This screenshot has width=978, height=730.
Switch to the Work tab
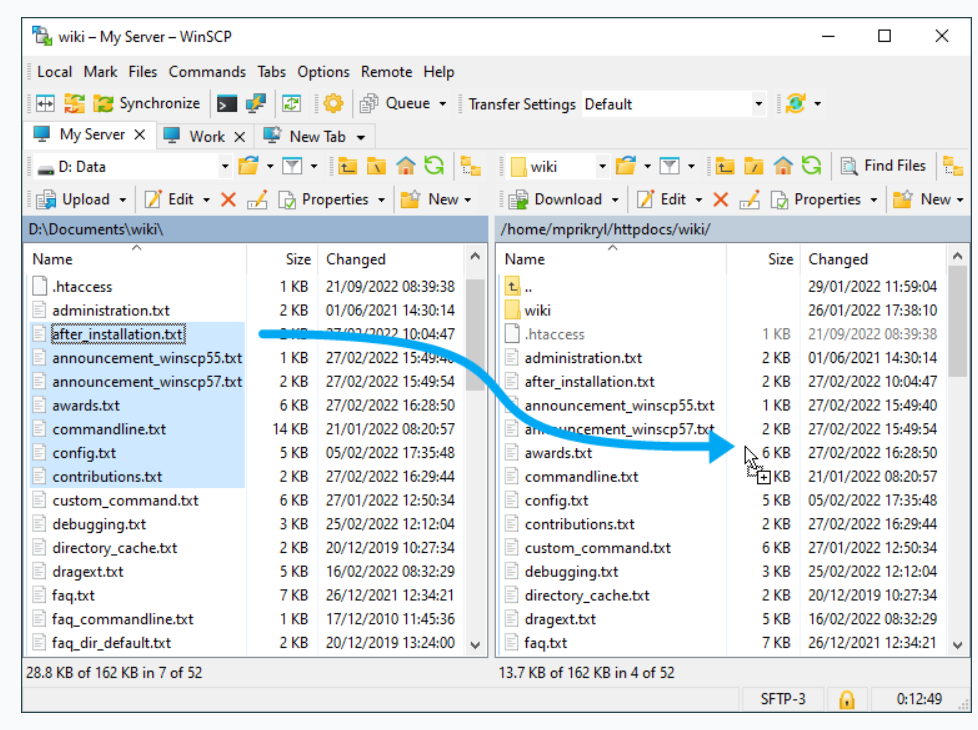[x=206, y=136]
